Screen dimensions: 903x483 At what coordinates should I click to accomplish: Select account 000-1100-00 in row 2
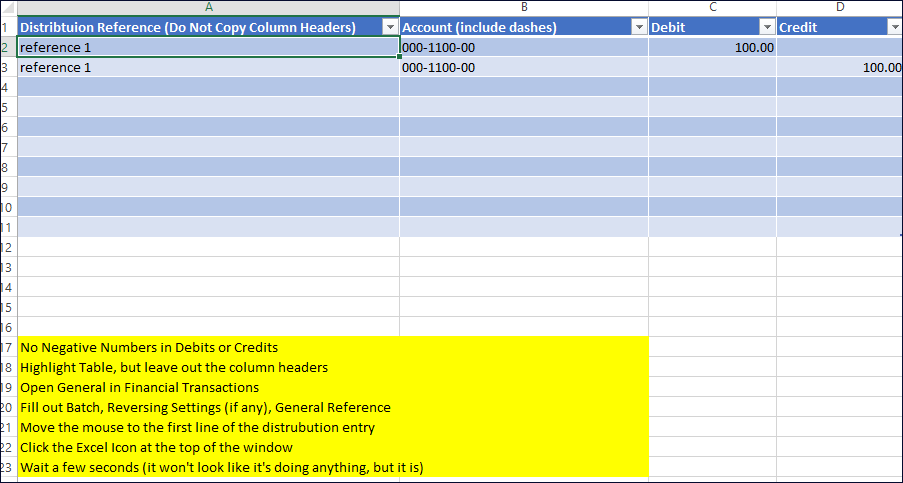coord(524,47)
